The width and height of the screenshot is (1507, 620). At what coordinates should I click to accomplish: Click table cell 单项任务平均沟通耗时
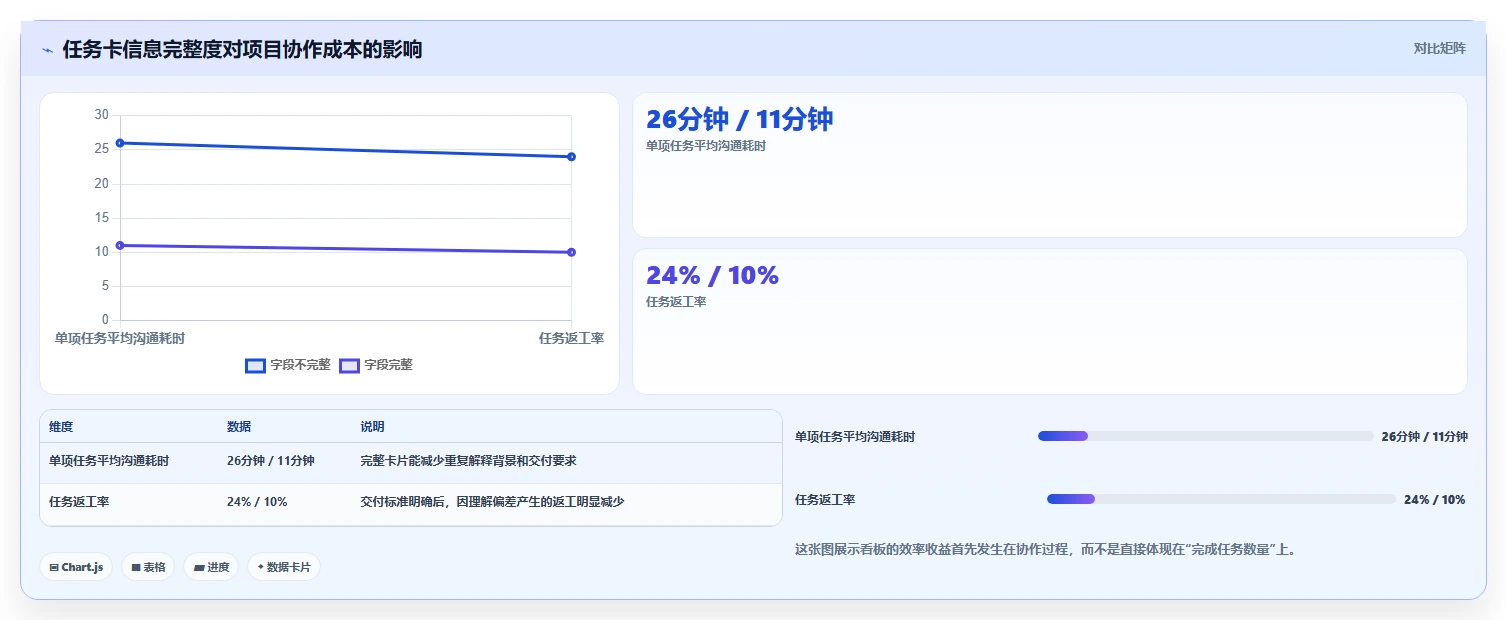click(109, 461)
